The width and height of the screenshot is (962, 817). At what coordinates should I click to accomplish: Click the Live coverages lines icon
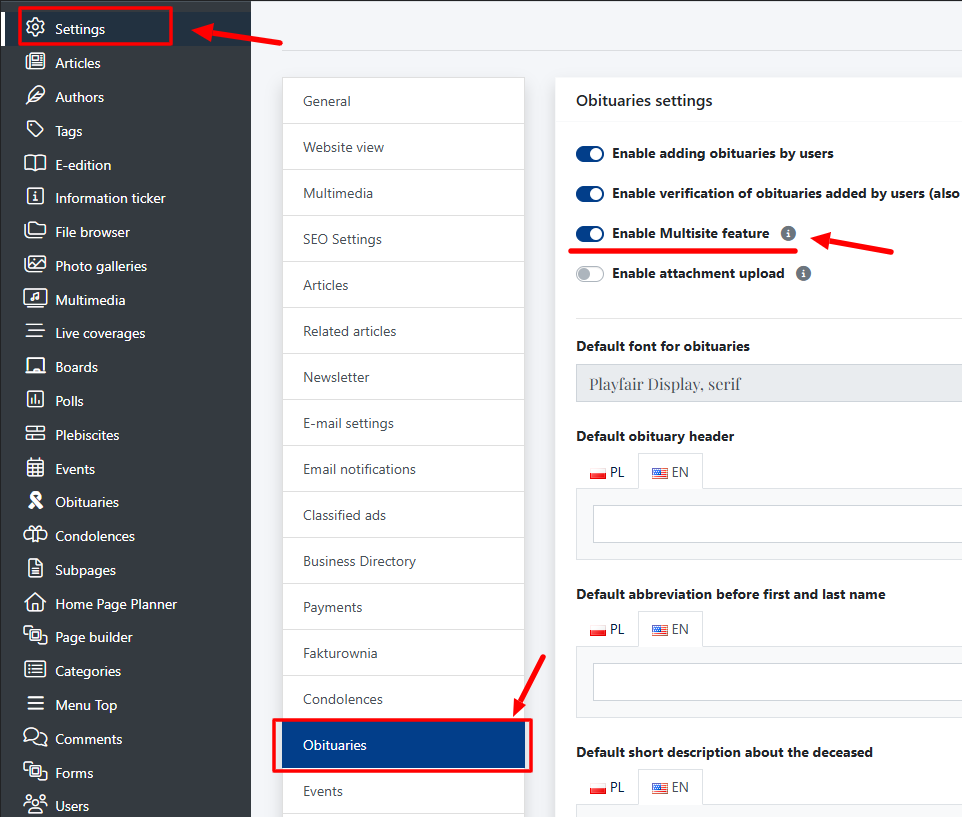pos(35,331)
